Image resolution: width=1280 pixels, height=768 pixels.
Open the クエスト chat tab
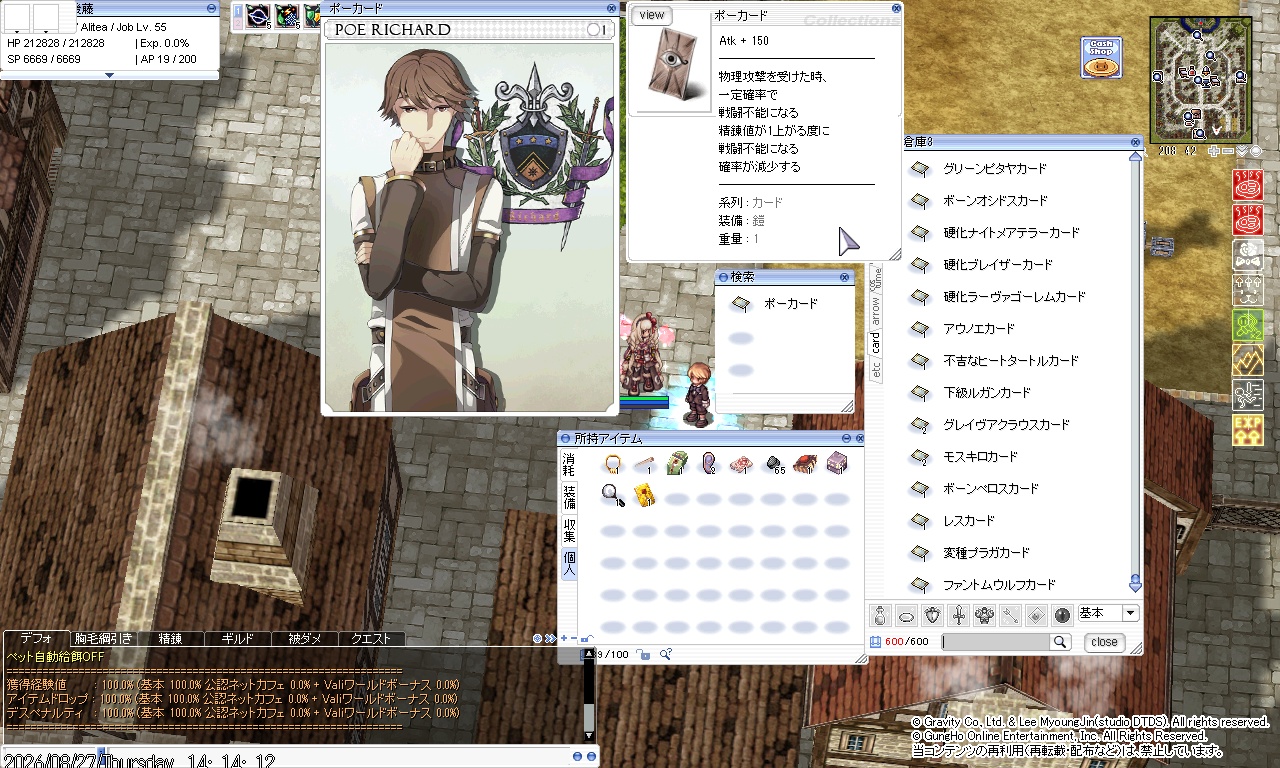(371, 638)
